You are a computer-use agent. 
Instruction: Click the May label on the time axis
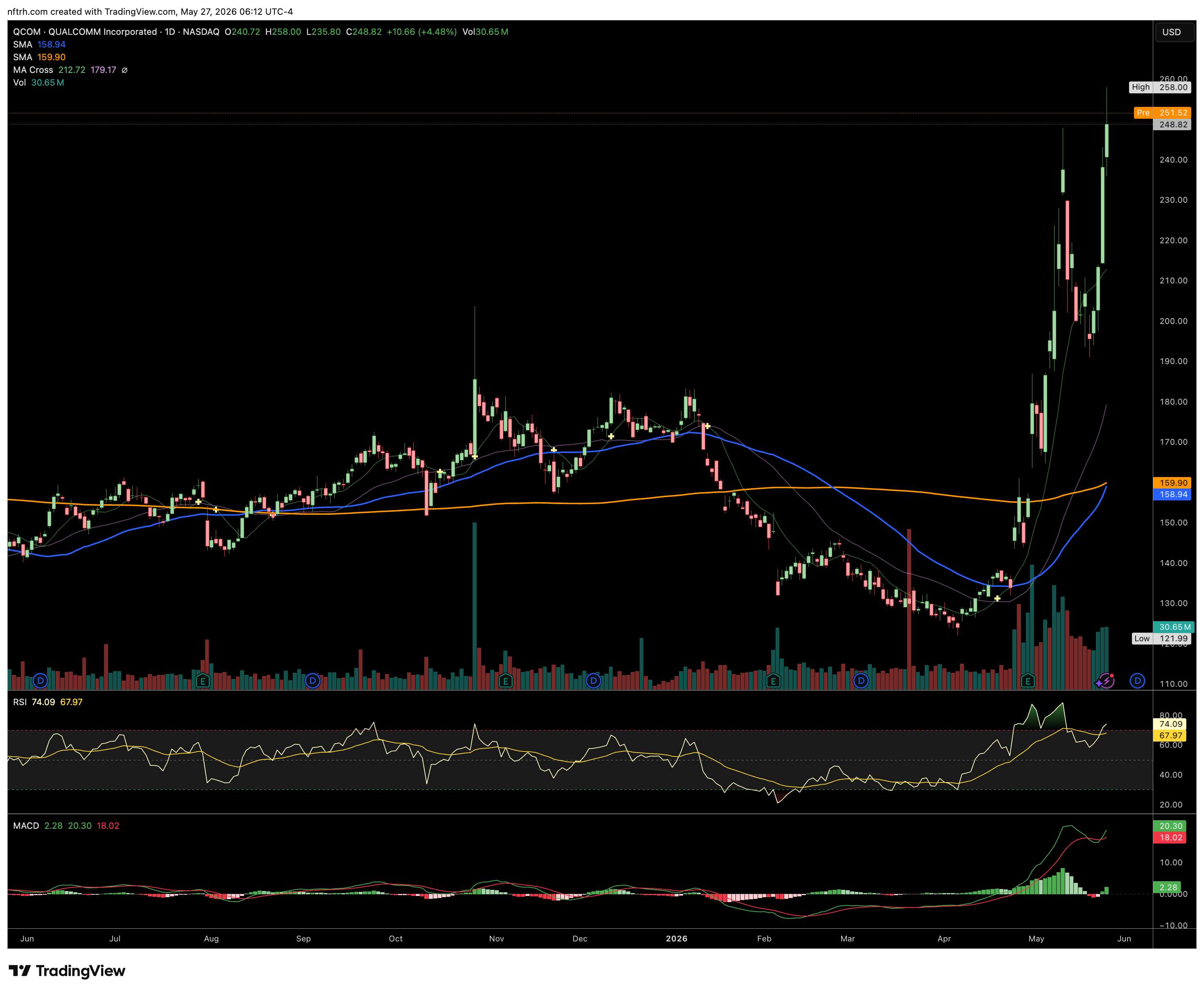pos(1037,939)
